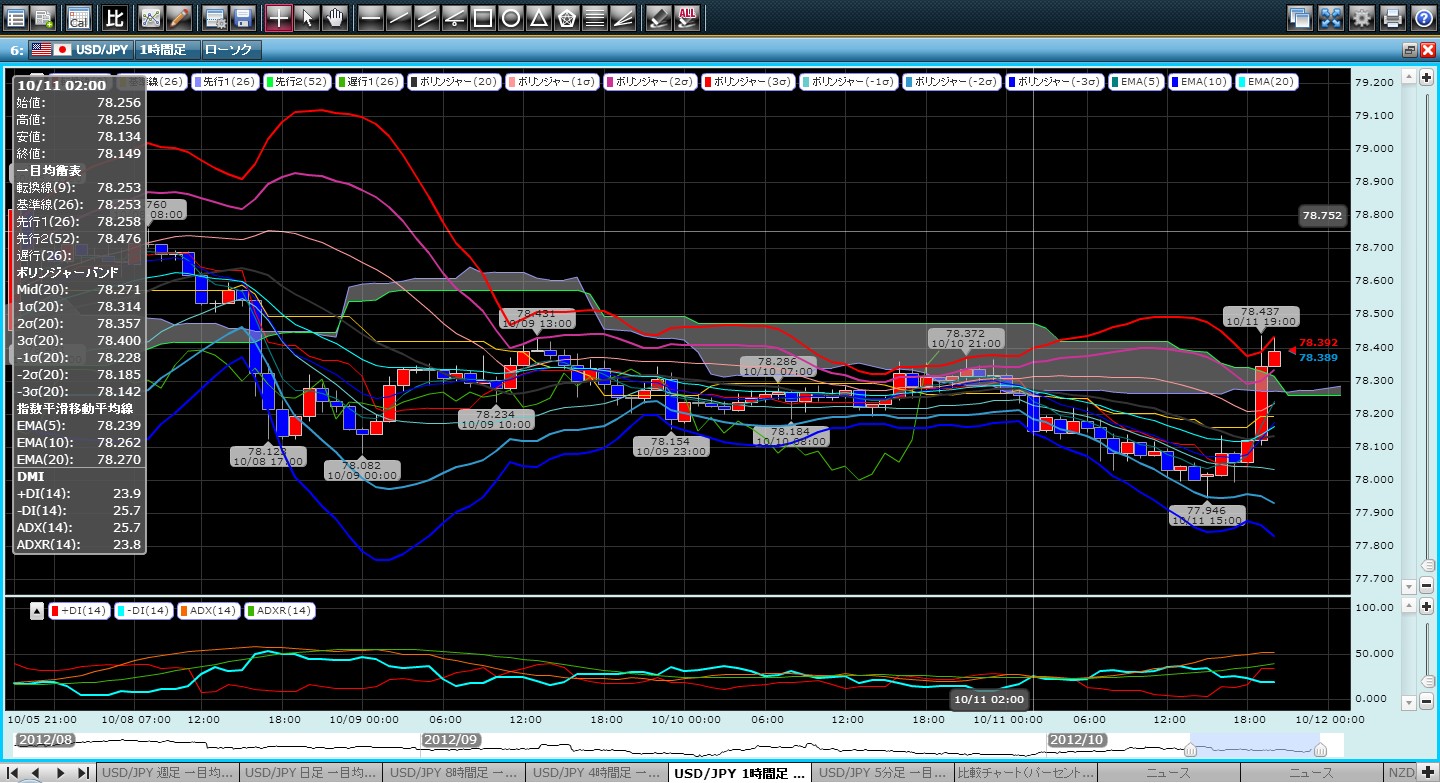Switch to the USD/JPY 5分足 tab
This screenshot has height=783, width=1440.
pyautogui.click(x=881, y=773)
